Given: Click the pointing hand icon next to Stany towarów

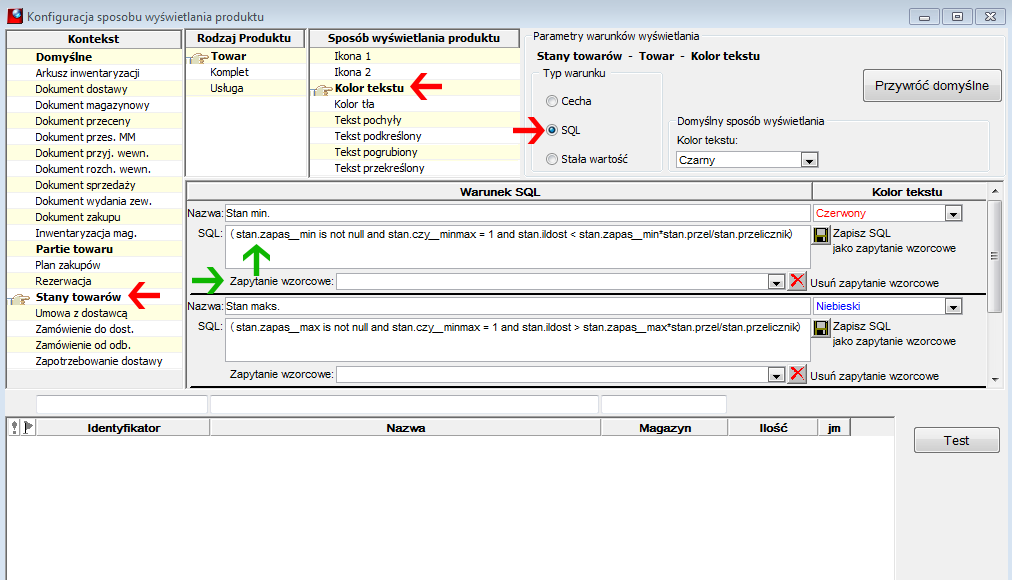Looking at the screenshot, I should [x=21, y=298].
